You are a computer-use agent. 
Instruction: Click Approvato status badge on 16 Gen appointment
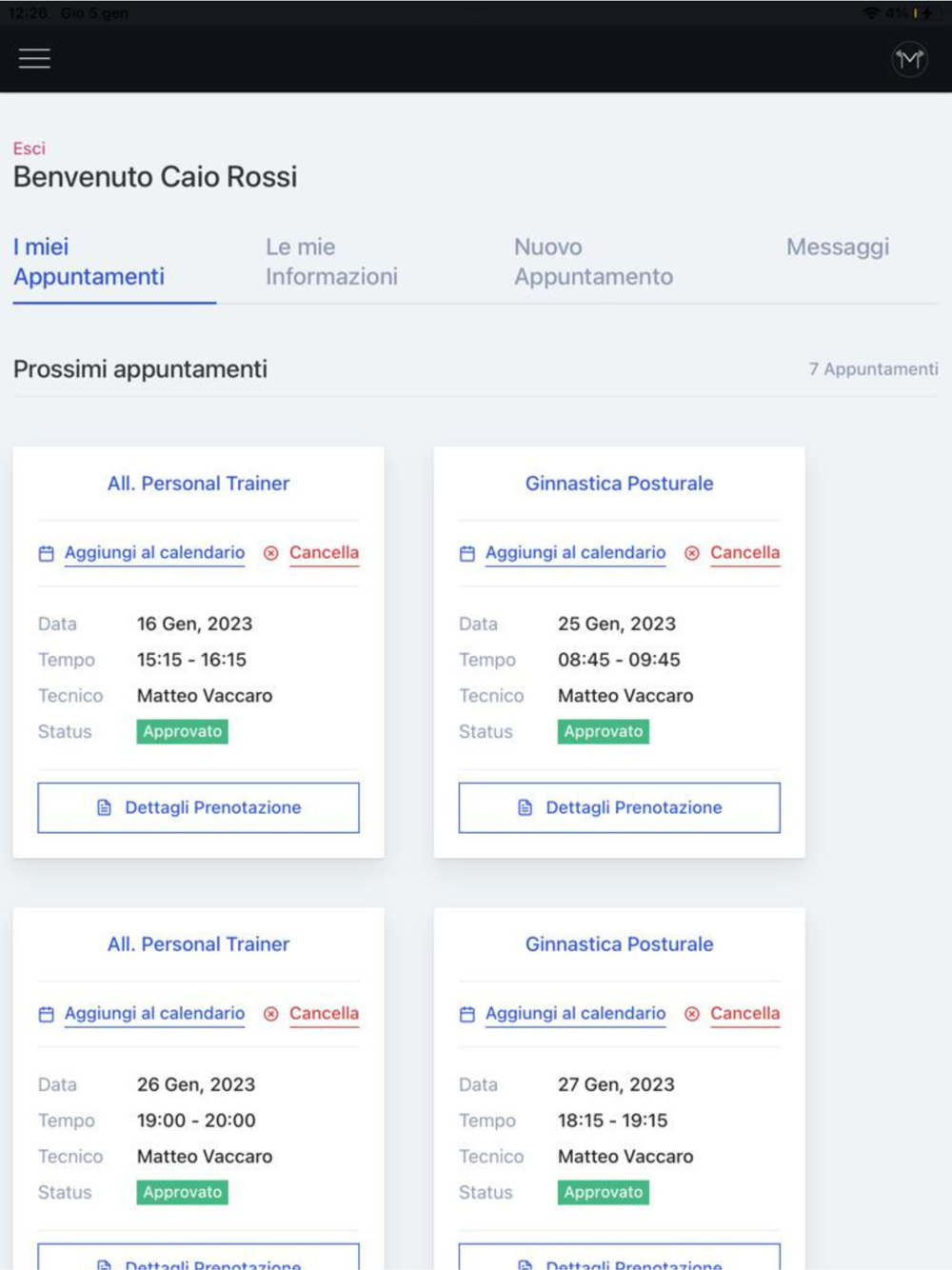coord(182,731)
